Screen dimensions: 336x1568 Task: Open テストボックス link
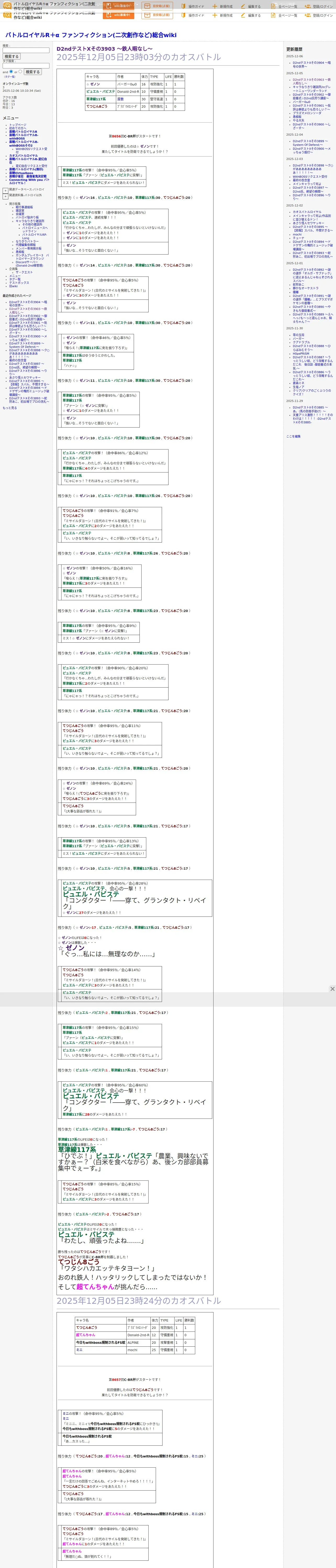point(19,283)
